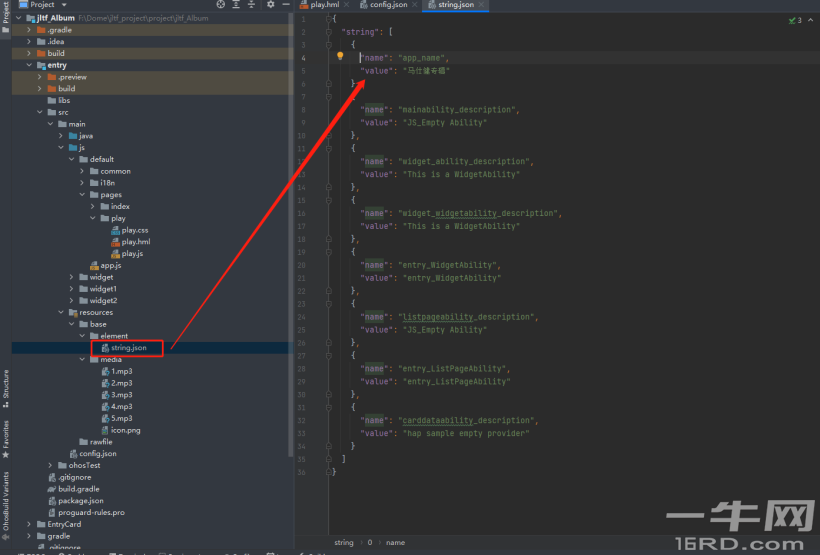Viewport: 820px width, 555px height.
Task: Hide the Project tool window with minus icon
Action: (286, 4)
